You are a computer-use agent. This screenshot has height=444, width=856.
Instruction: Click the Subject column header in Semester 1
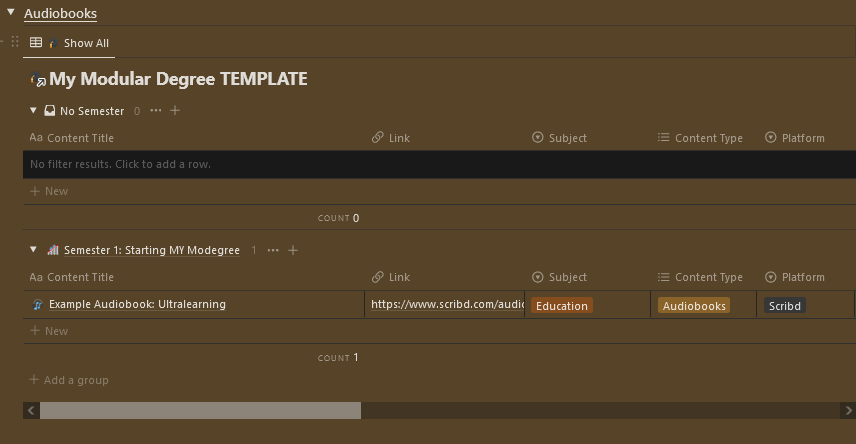567,277
